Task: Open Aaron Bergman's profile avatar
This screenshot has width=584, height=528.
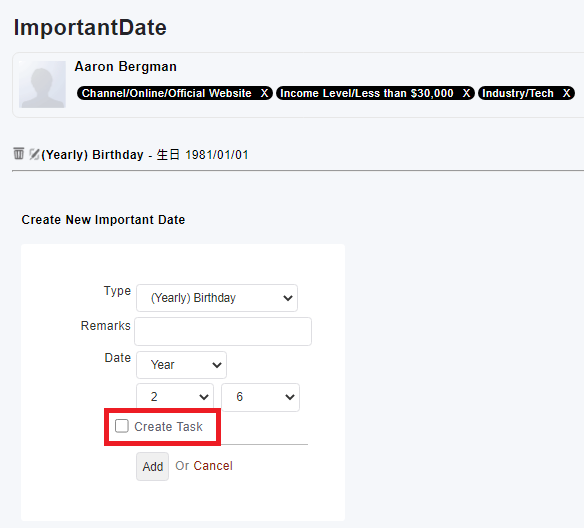Action: coord(42,85)
